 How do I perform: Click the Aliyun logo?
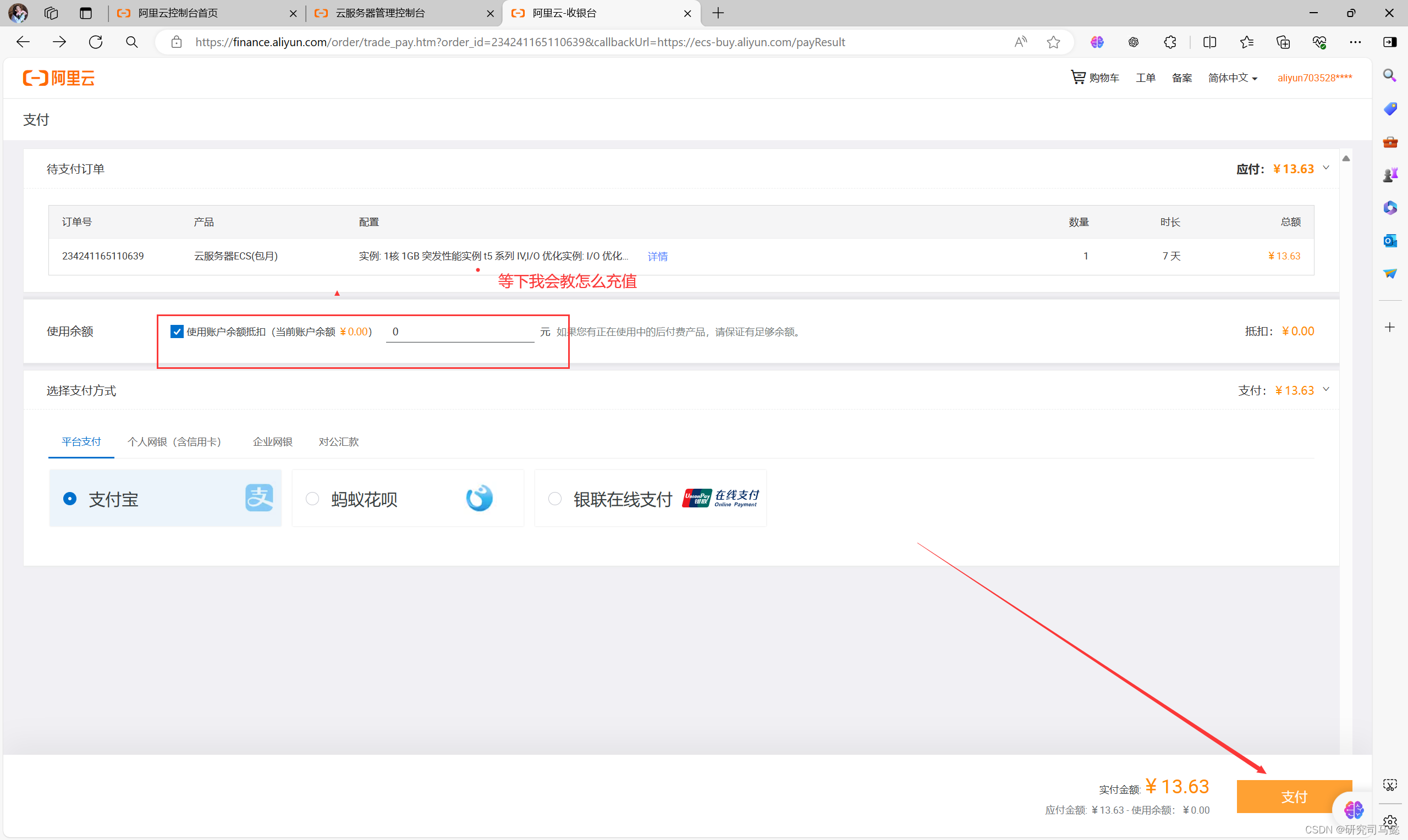pyautogui.click(x=59, y=78)
